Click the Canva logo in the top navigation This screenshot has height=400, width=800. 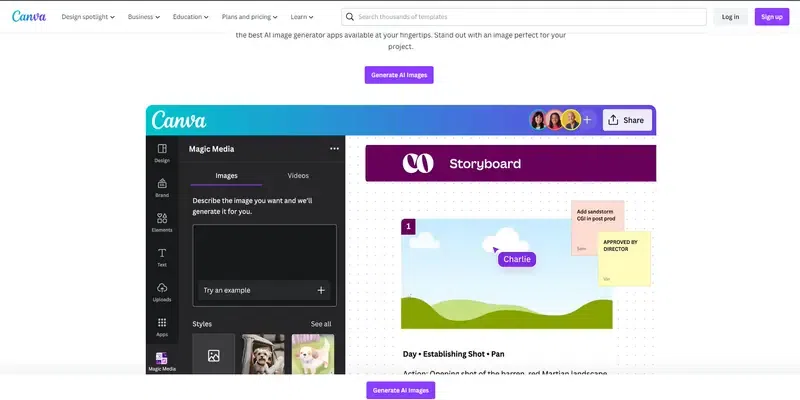coord(29,16)
